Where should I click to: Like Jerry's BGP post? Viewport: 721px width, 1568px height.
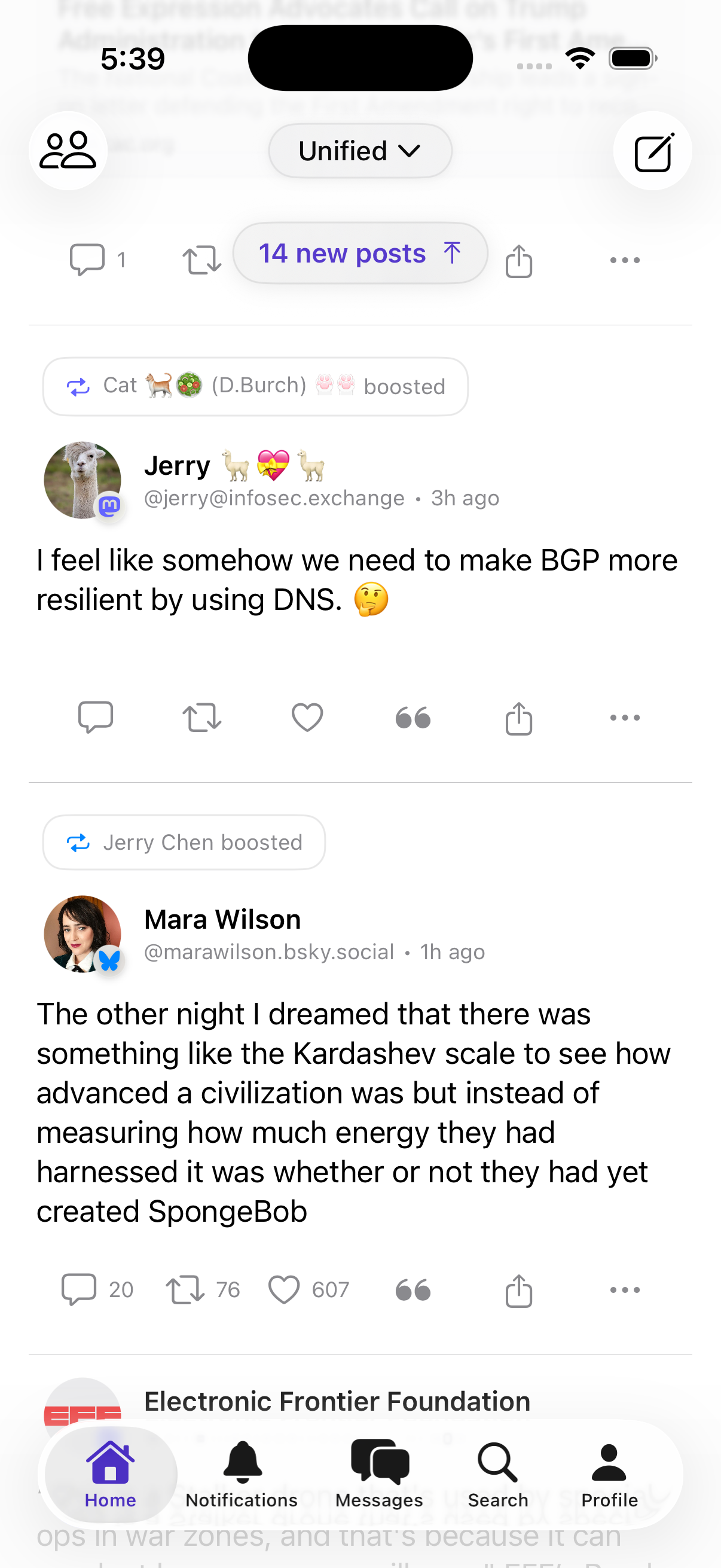click(x=307, y=717)
